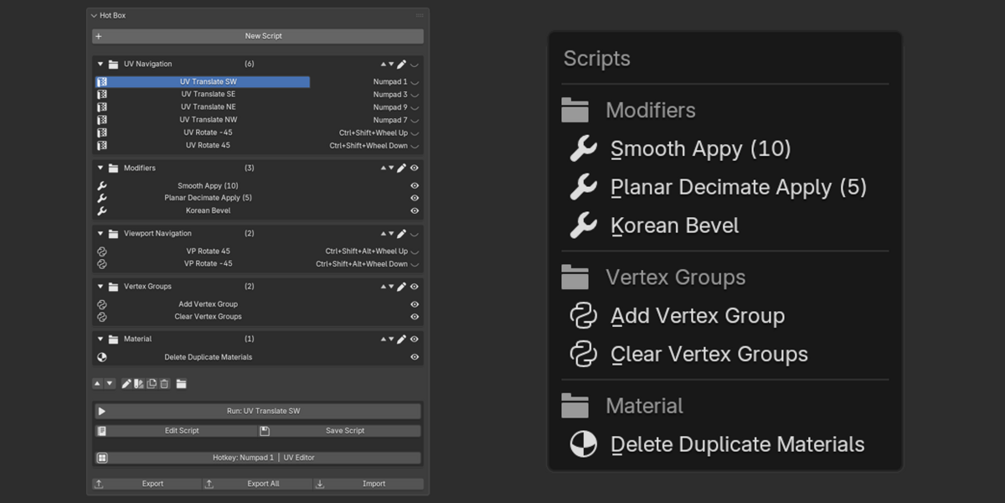
Task: Collapse the Vertex Groups folder triangle
Action: click(x=100, y=286)
